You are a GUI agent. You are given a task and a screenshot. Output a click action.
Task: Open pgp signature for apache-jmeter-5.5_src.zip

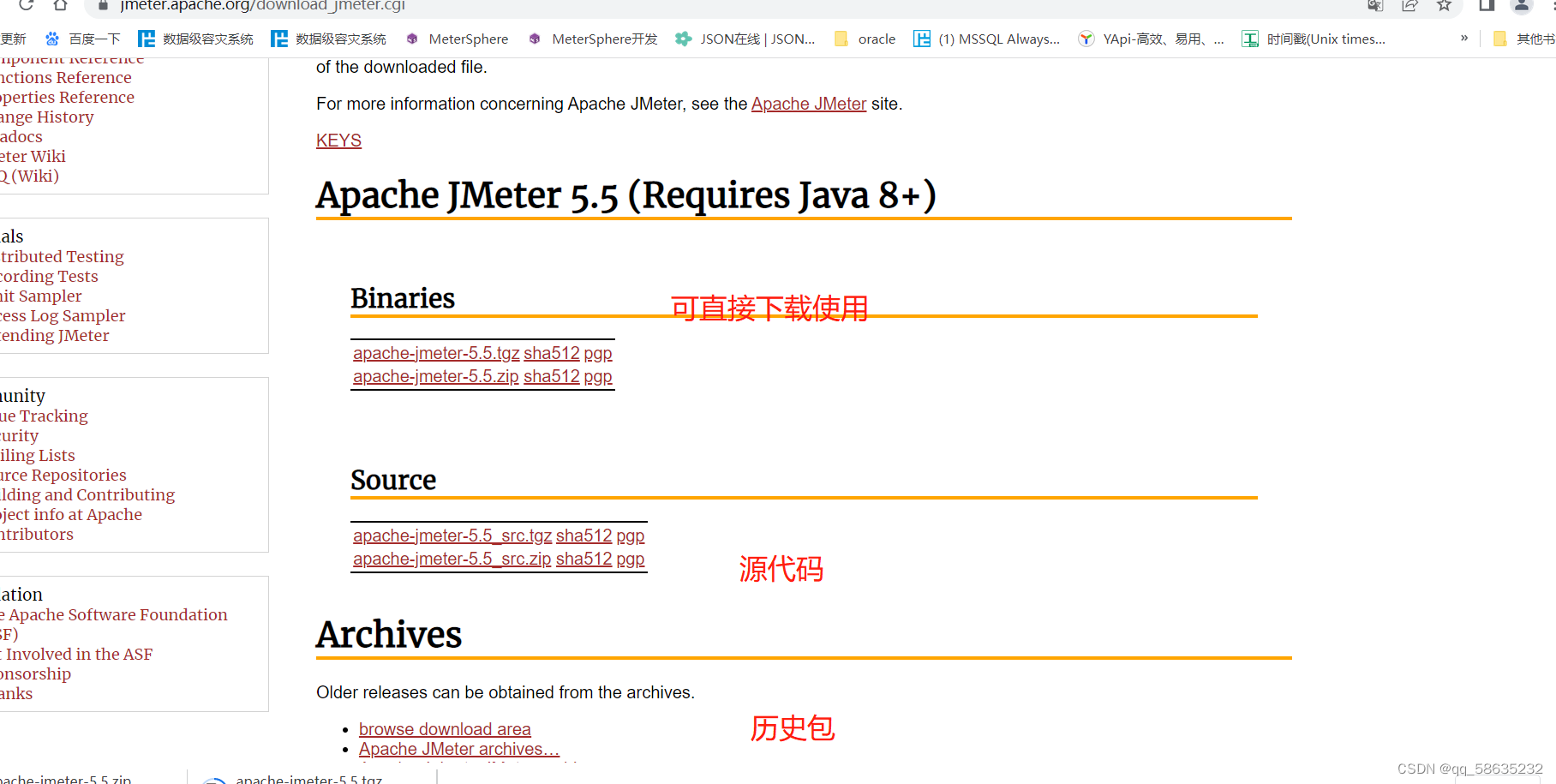631,559
